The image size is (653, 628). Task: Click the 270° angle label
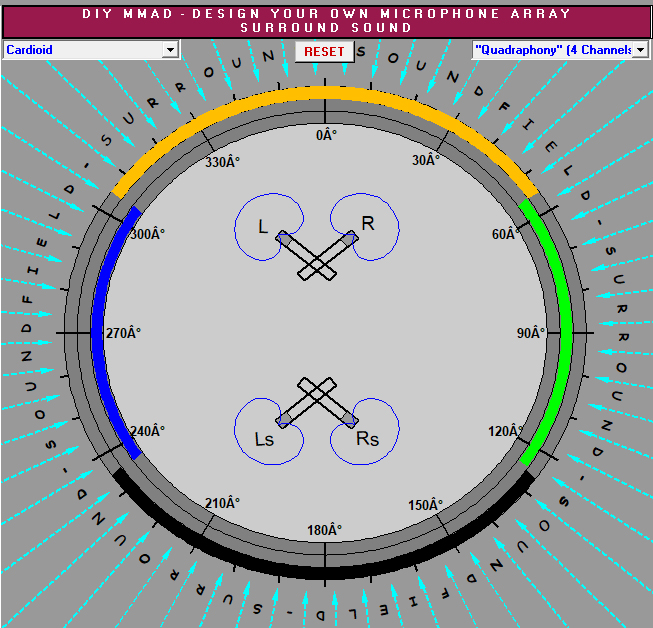124,333
